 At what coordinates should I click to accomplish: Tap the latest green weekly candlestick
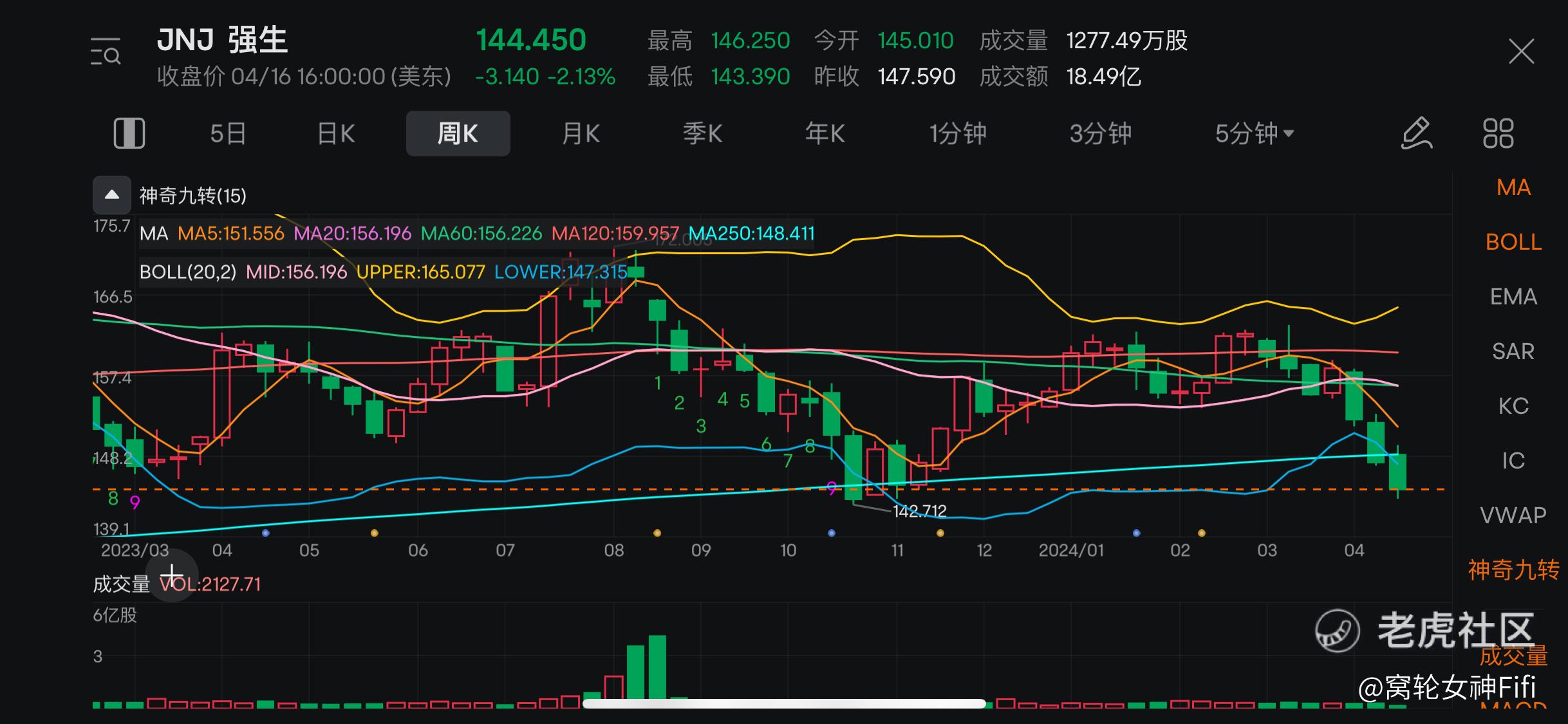pos(1397,471)
